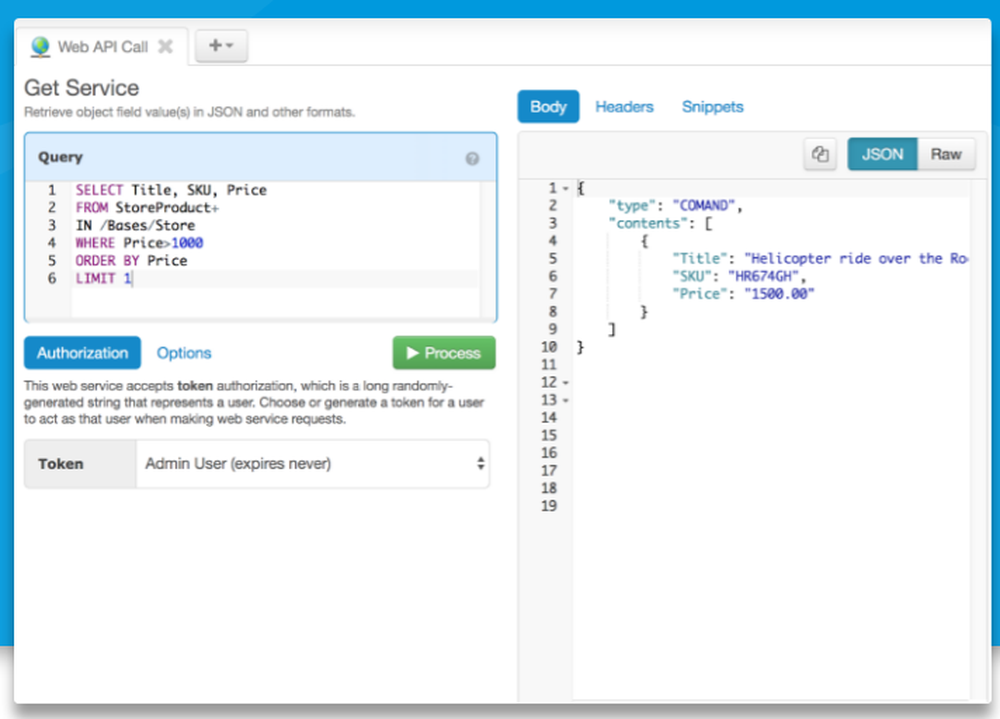
Task: Open the Token user dropdown
Action: click(313, 464)
